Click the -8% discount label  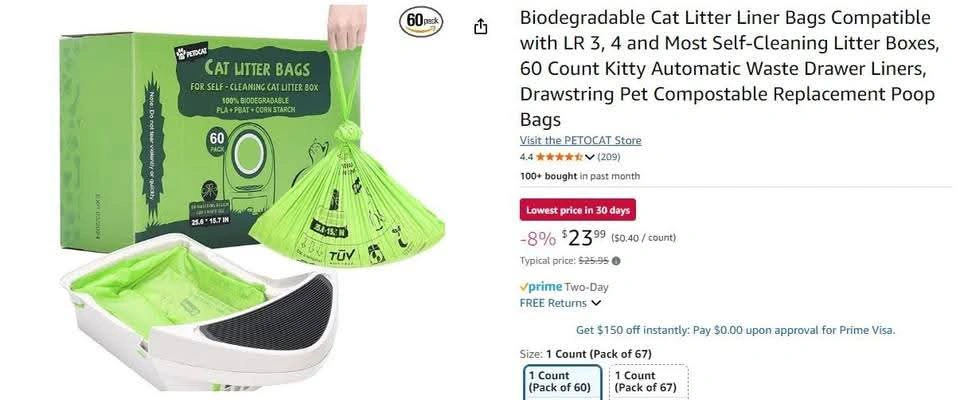538,238
